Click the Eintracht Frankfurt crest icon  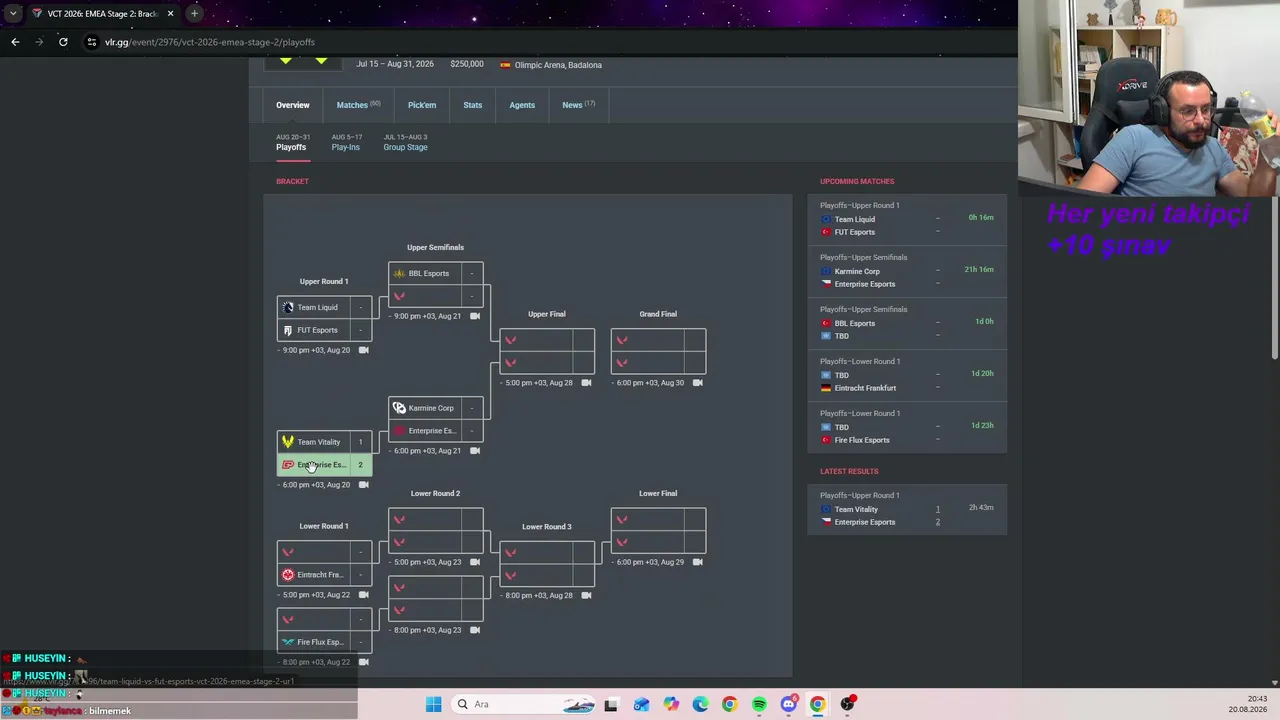click(288, 575)
